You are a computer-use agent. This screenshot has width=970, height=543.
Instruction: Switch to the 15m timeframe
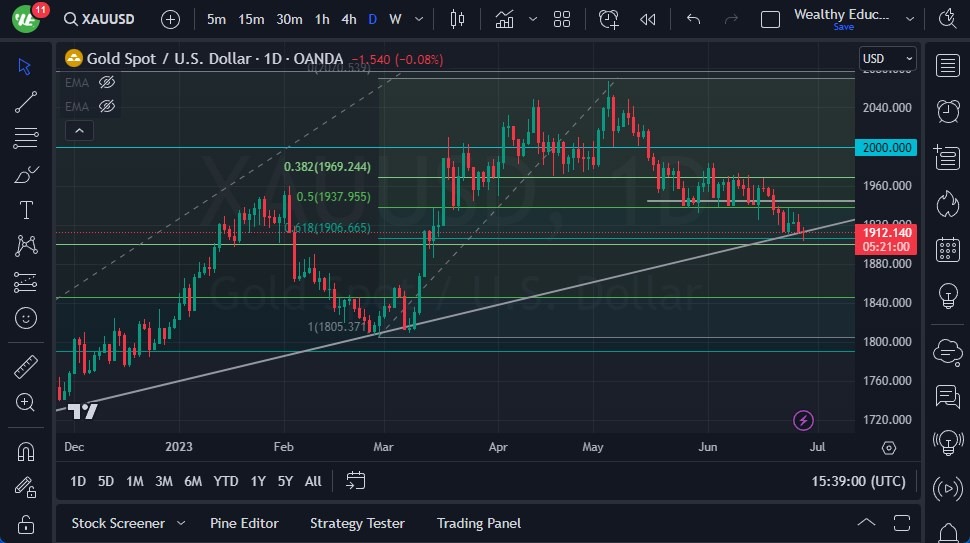[251, 19]
